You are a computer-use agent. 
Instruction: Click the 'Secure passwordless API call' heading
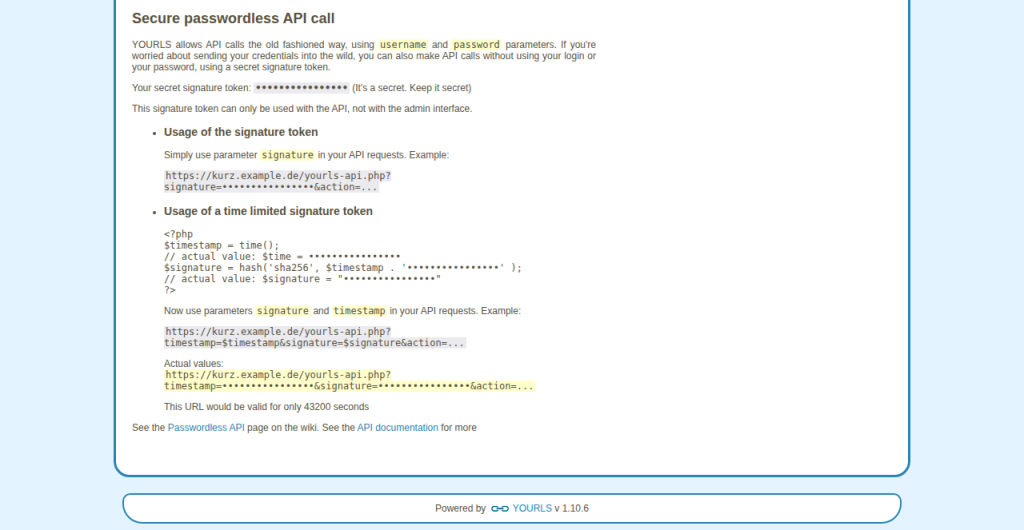tap(233, 18)
